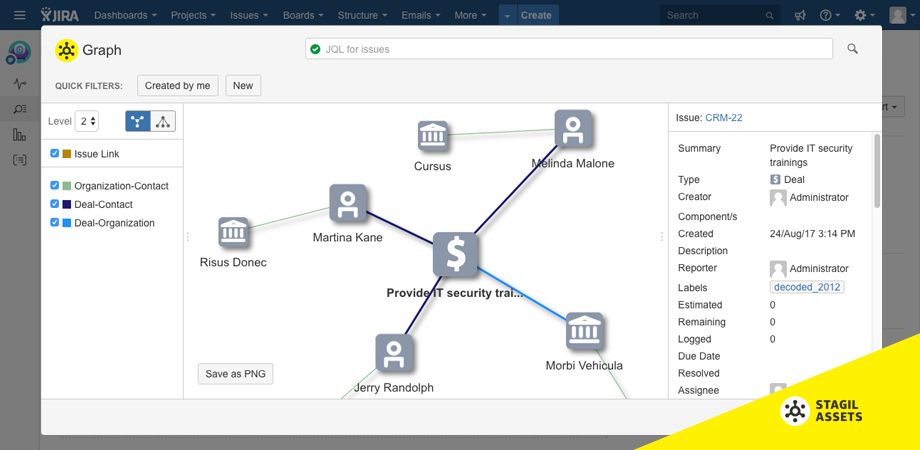The width and height of the screenshot is (920, 450).
Task: Click the Create button
Action: coord(536,16)
